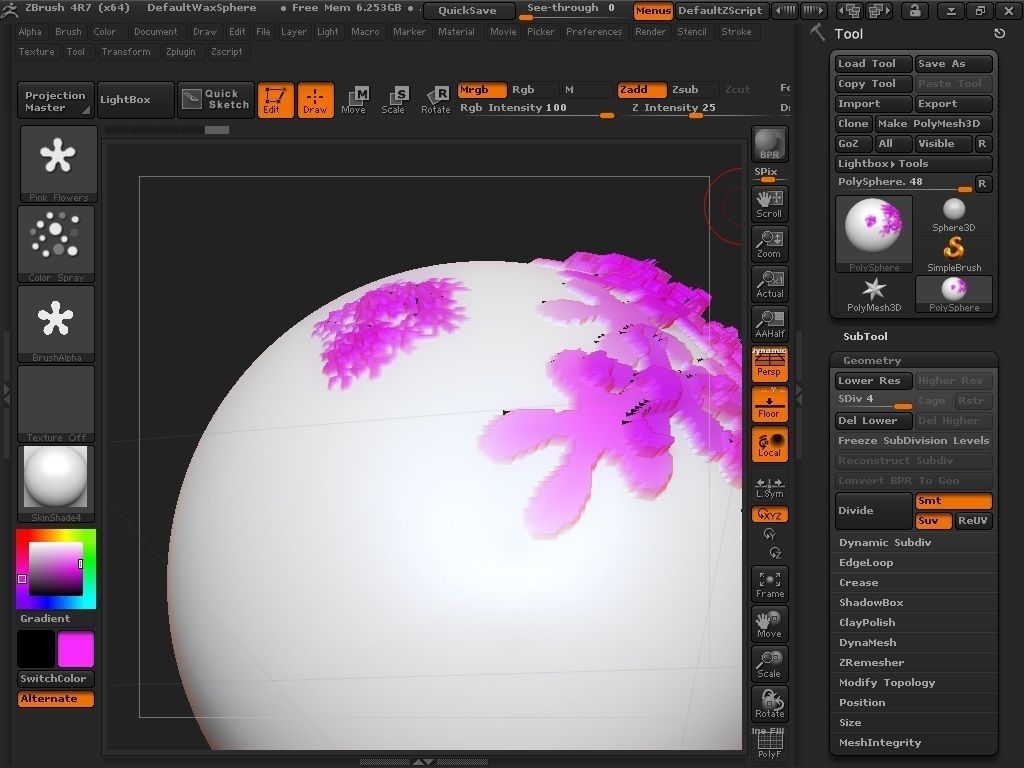Click the QuickSave button
The width and height of the screenshot is (1024, 768).
click(467, 10)
